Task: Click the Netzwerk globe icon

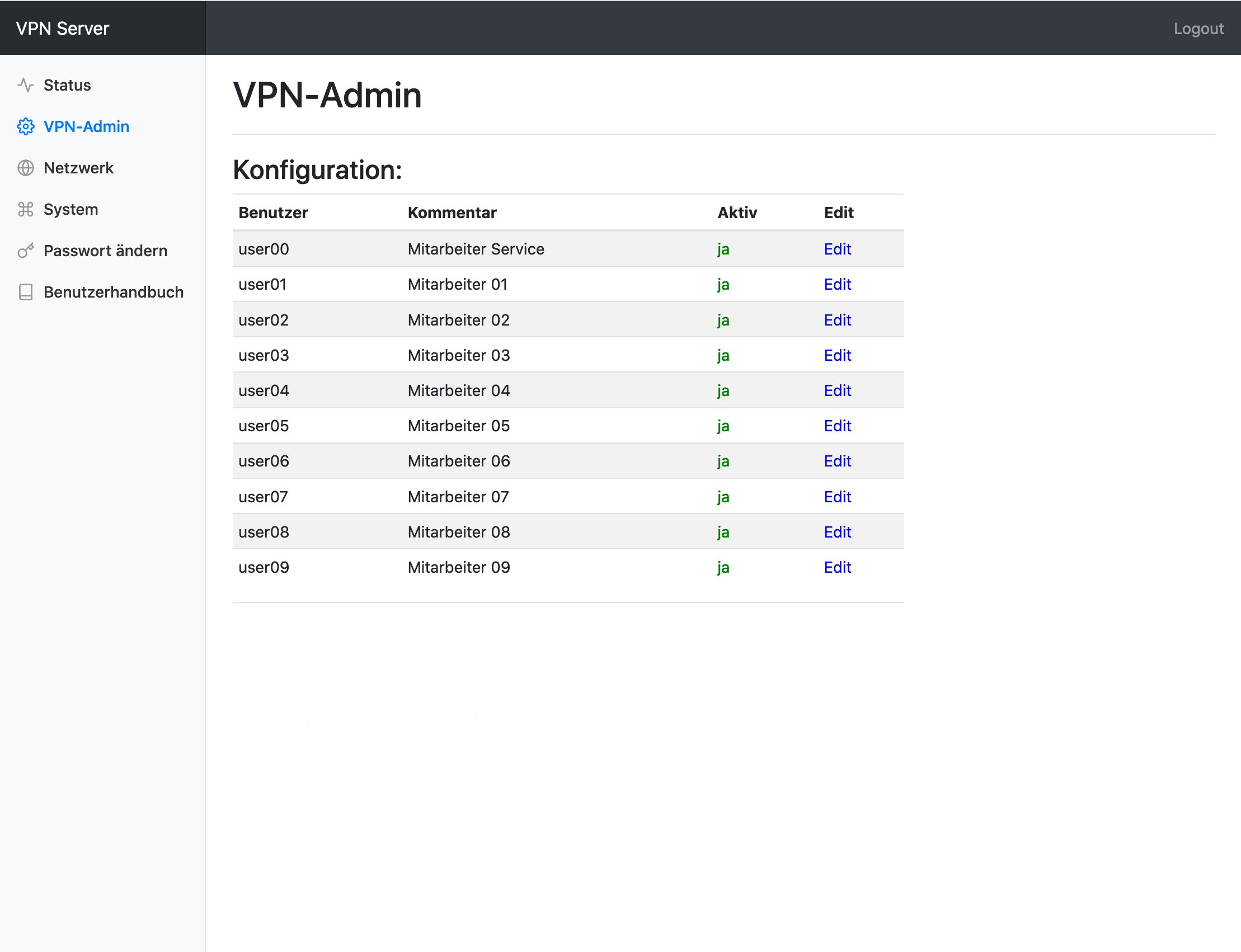Action: point(26,168)
